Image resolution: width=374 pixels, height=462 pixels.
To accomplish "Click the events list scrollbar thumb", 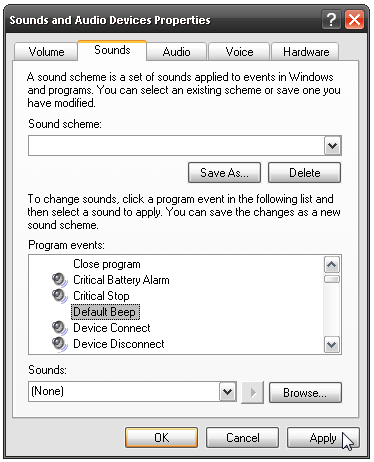I will point(332,279).
